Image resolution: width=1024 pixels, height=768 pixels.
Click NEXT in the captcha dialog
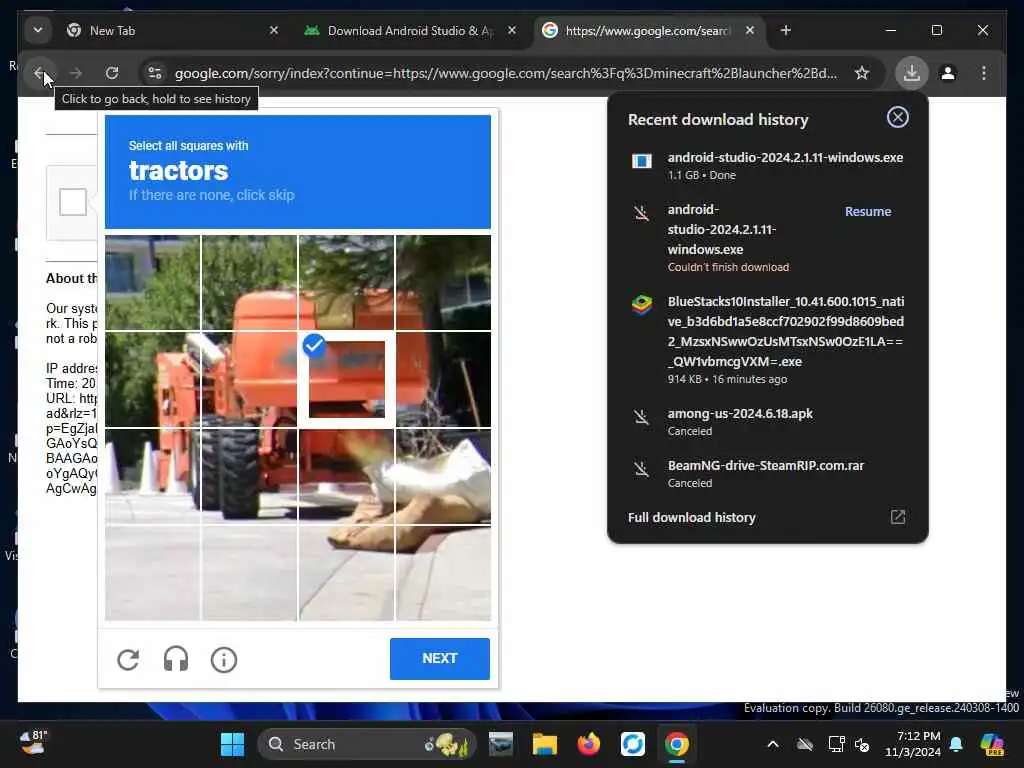tap(440, 658)
